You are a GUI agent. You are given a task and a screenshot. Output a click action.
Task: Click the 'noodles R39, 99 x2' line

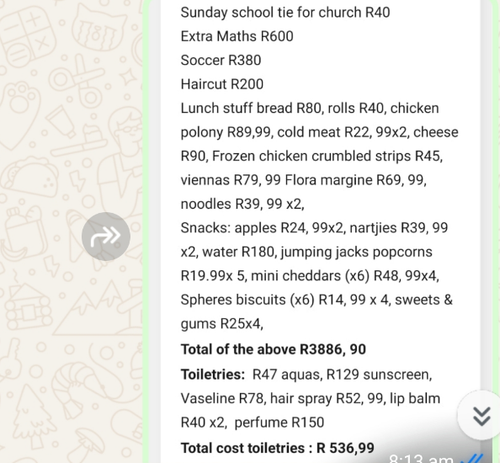pyautogui.click(x=242, y=204)
